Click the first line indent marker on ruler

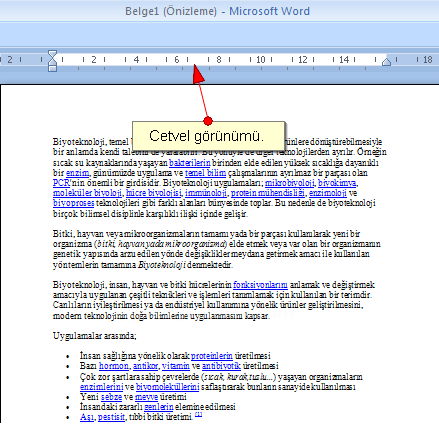click(x=52, y=54)
